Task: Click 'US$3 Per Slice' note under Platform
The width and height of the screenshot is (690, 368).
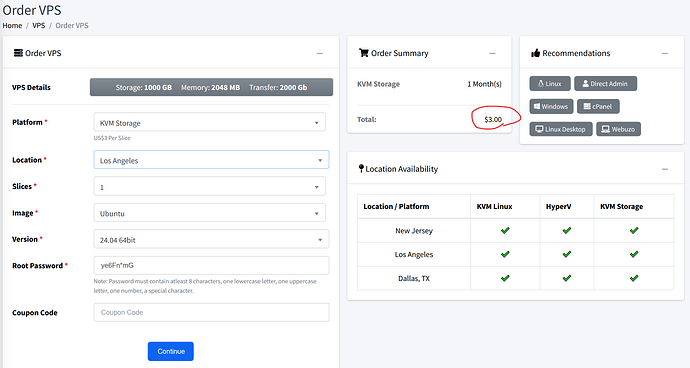Action: 112,138
